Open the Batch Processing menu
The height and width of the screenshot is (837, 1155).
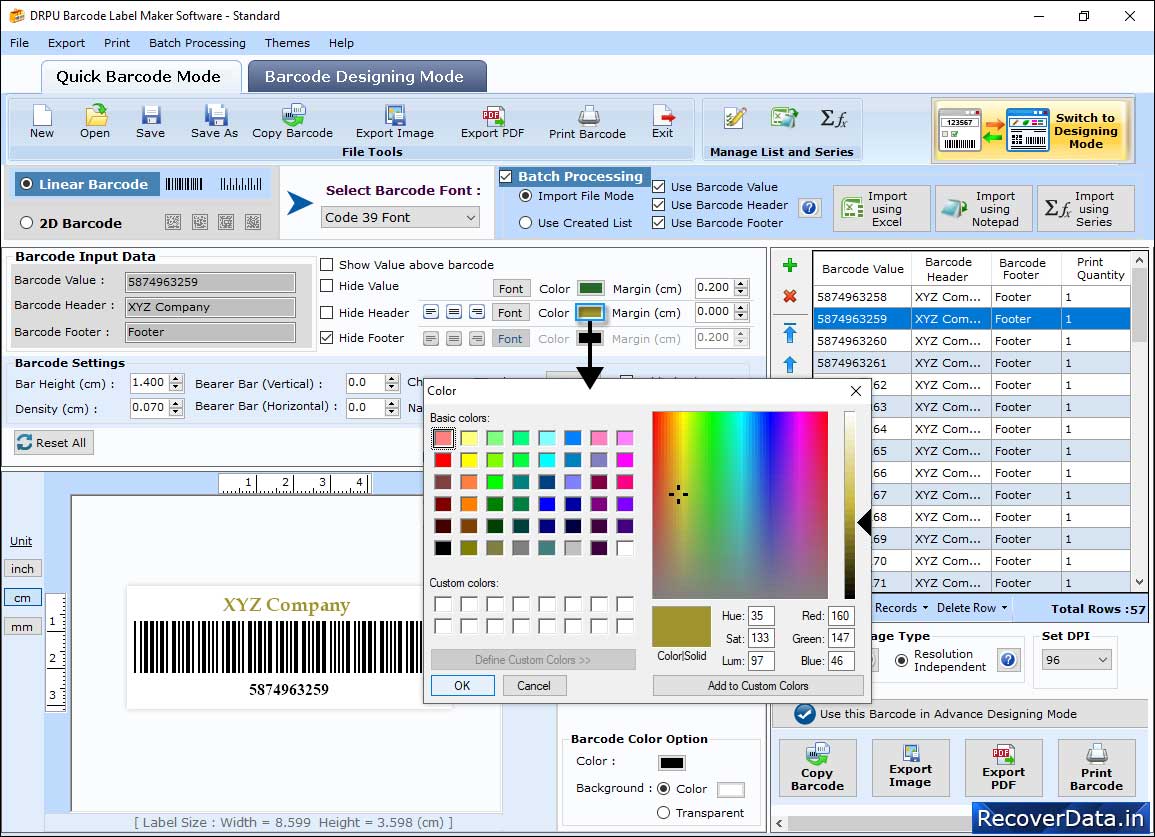pos(197,43)
